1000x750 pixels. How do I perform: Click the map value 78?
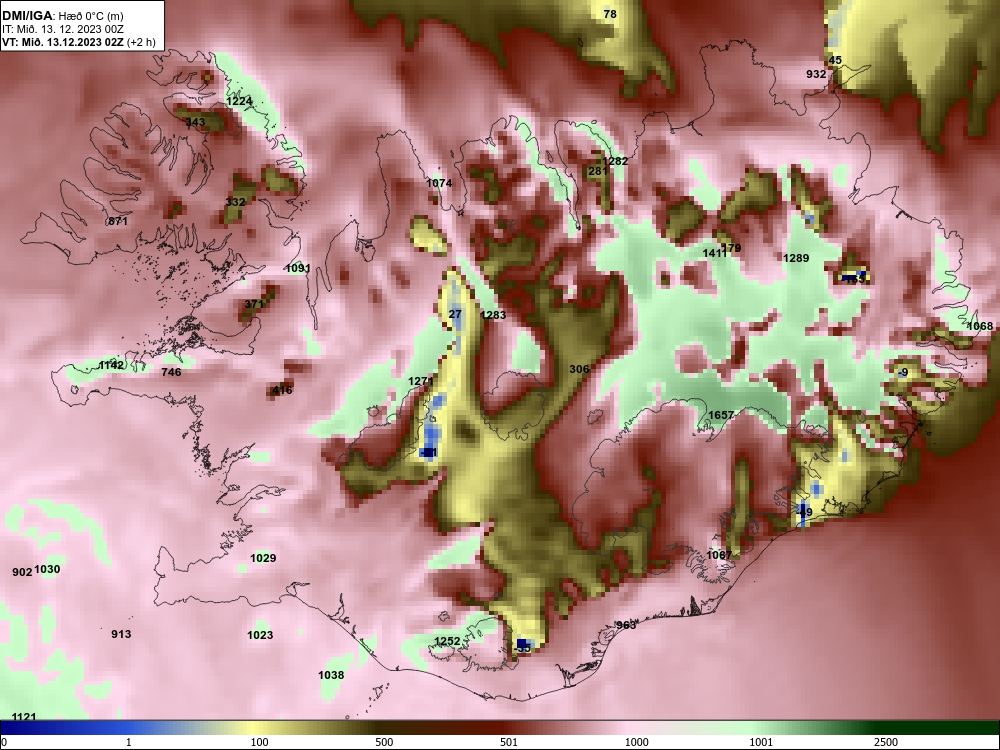click(x=610, y=14)
